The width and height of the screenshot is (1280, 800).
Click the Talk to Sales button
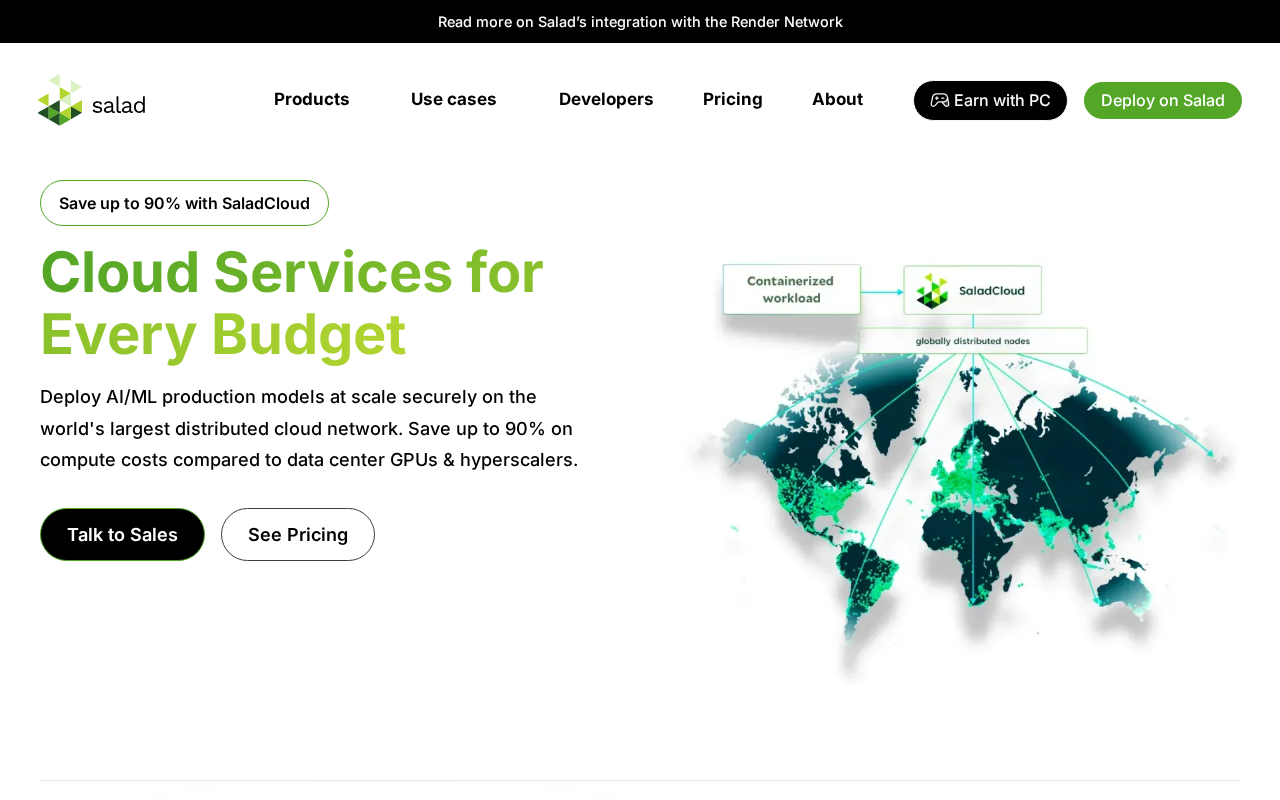(x=122, y=534)
